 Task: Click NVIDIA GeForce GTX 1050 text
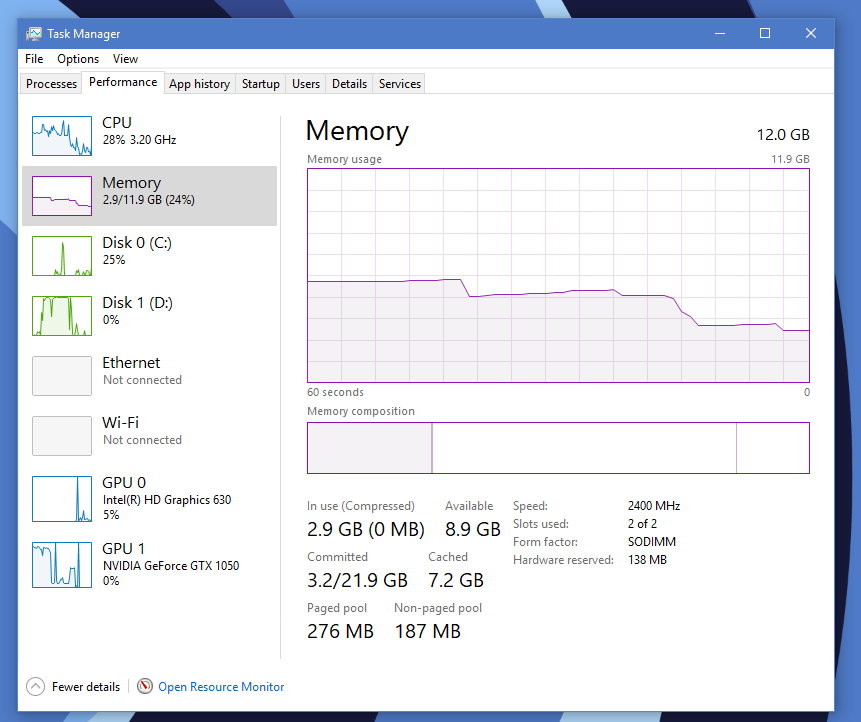pyautogui.click(x=171, y=566)
